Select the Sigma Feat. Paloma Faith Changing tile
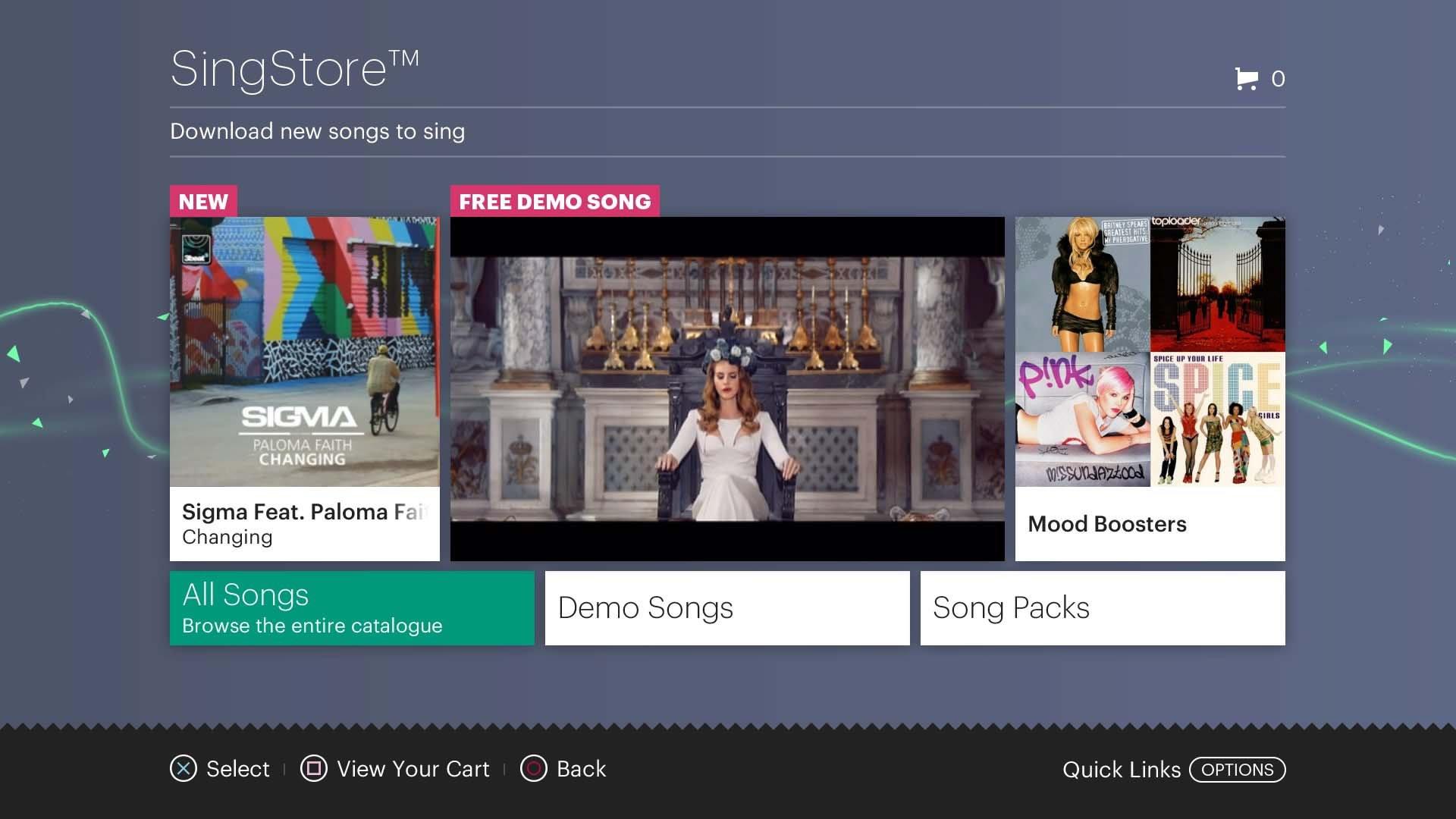This screenshot has height=819, width=1456. (304, 387)
